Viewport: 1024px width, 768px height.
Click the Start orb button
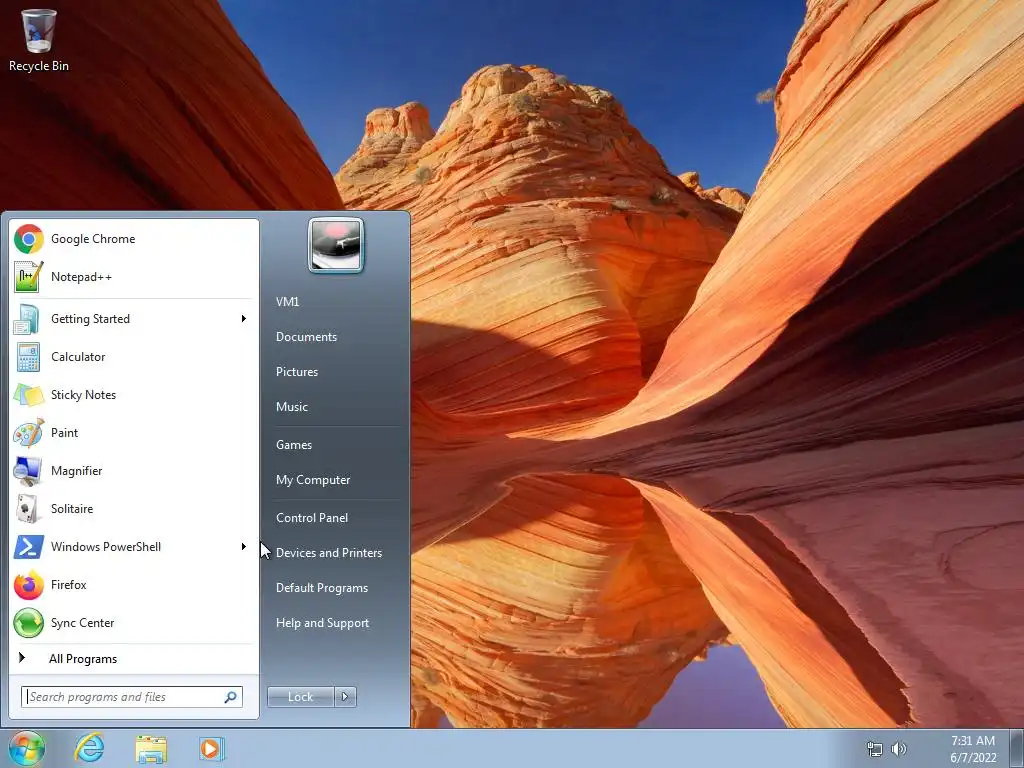(27, 748)
